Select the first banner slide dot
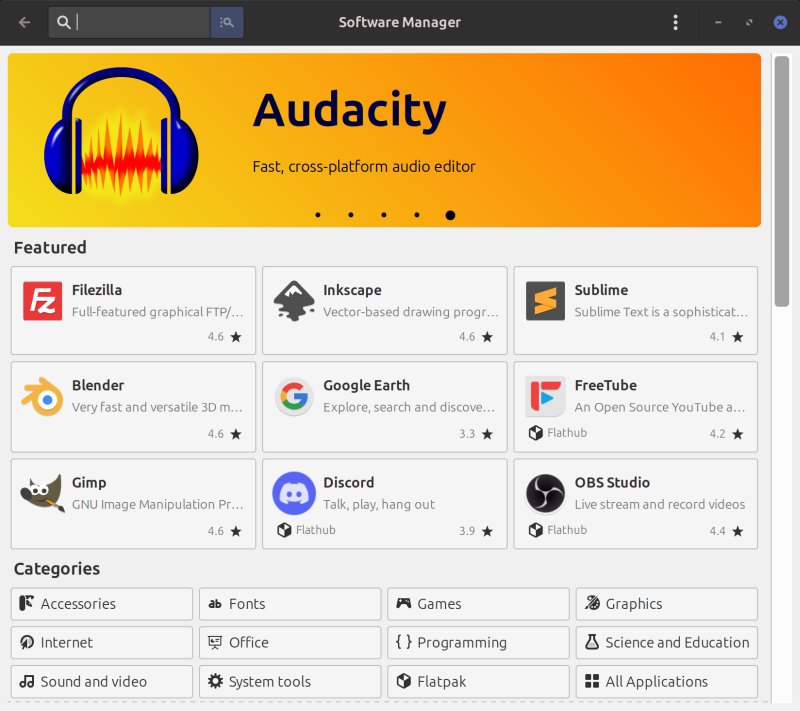Screen dimensions: 800x711 (x=318, y=215)
